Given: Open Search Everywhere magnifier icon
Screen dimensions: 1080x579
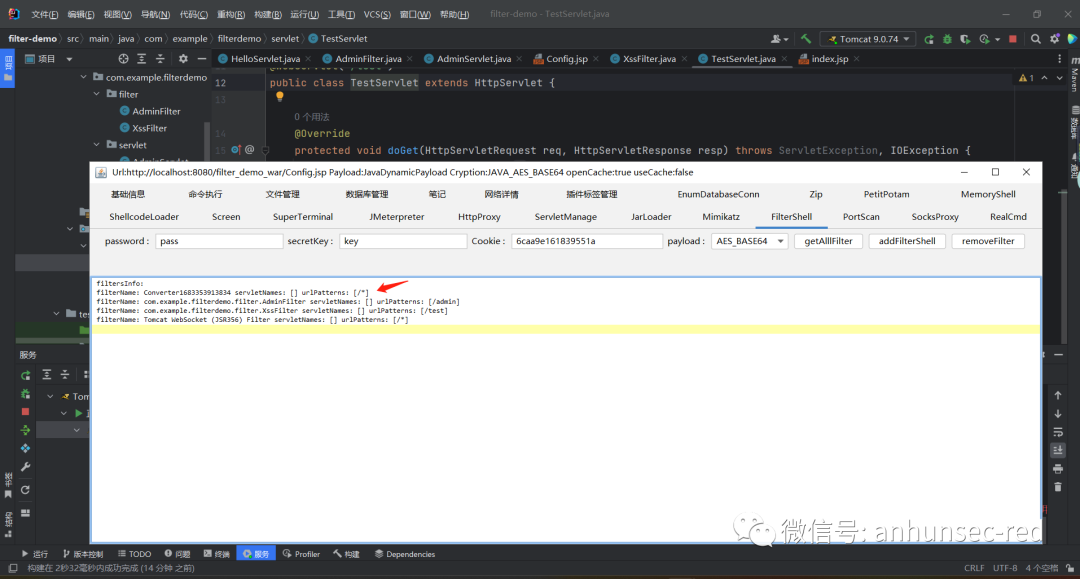Looking at the screenshot, I should click(1035, 39).
